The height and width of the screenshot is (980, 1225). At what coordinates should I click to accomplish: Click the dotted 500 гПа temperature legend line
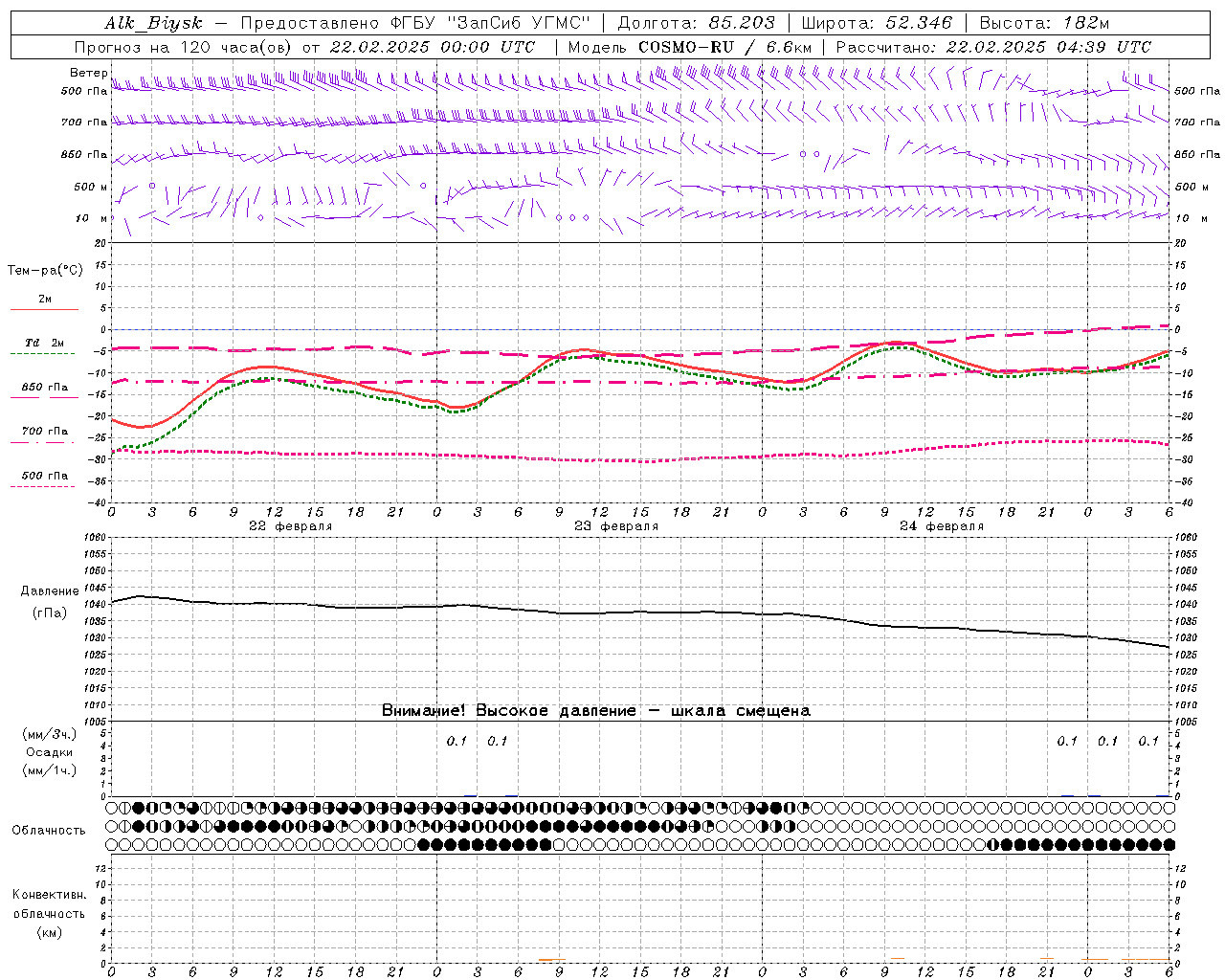(42, 486)
